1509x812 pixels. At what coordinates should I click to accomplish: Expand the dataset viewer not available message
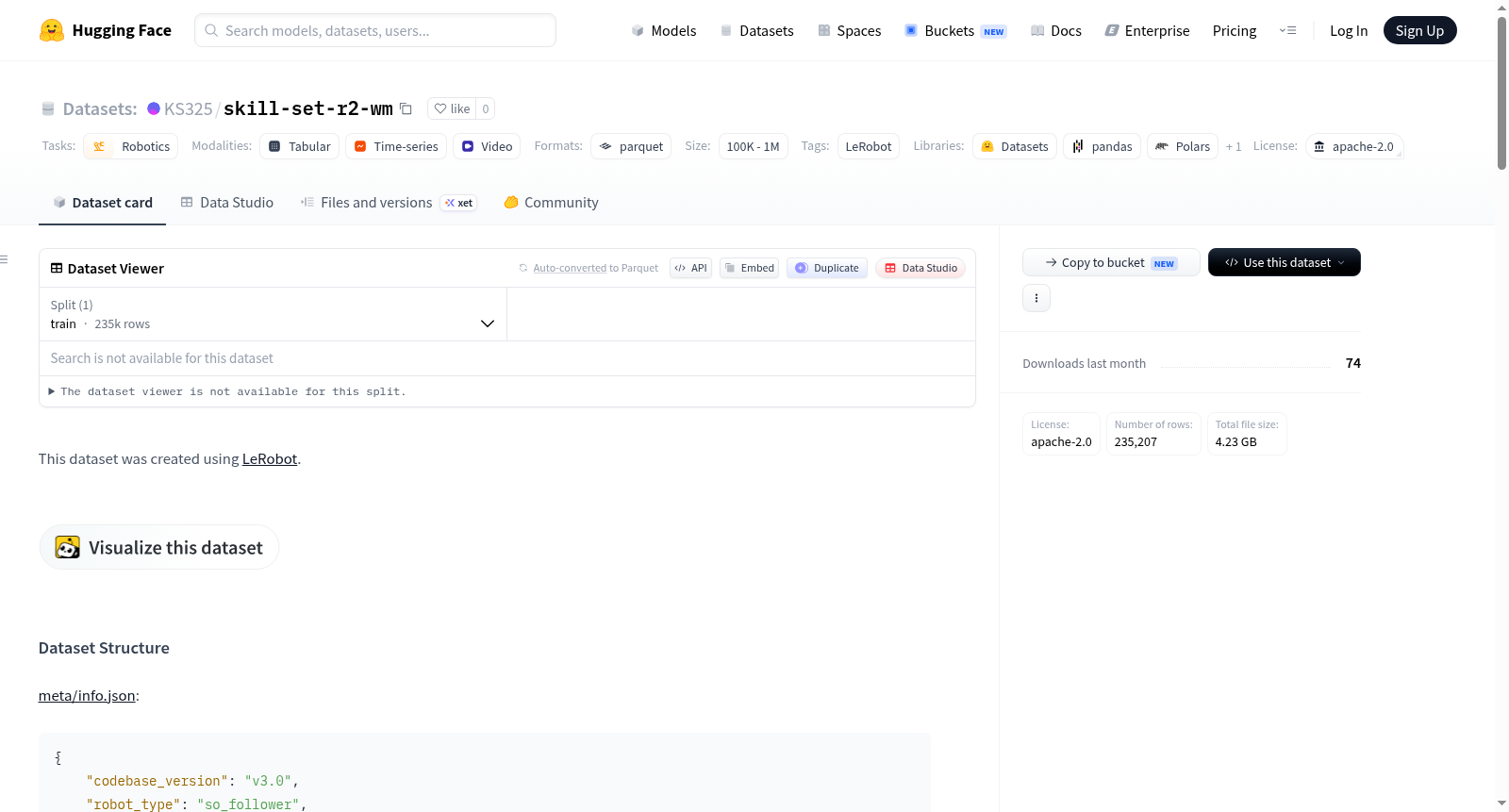227,391
